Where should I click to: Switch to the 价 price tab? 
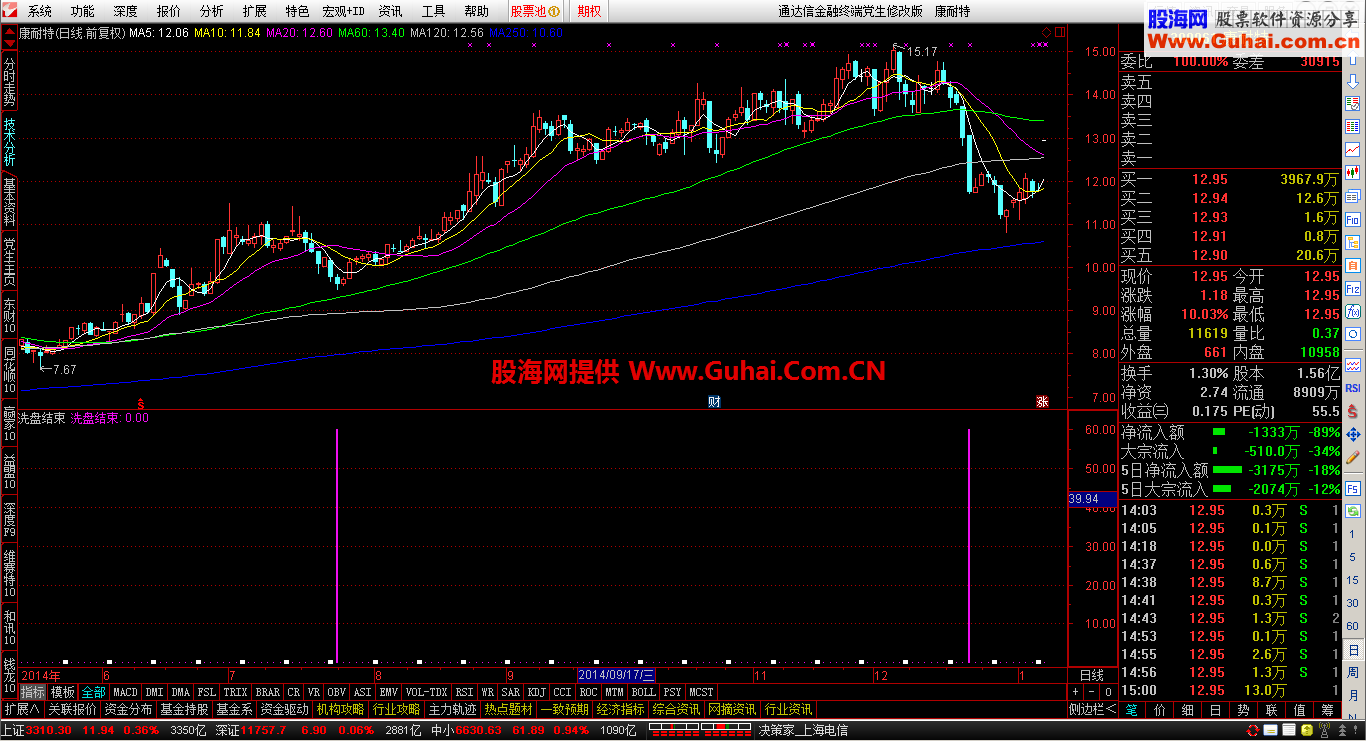pos(1160,709)
